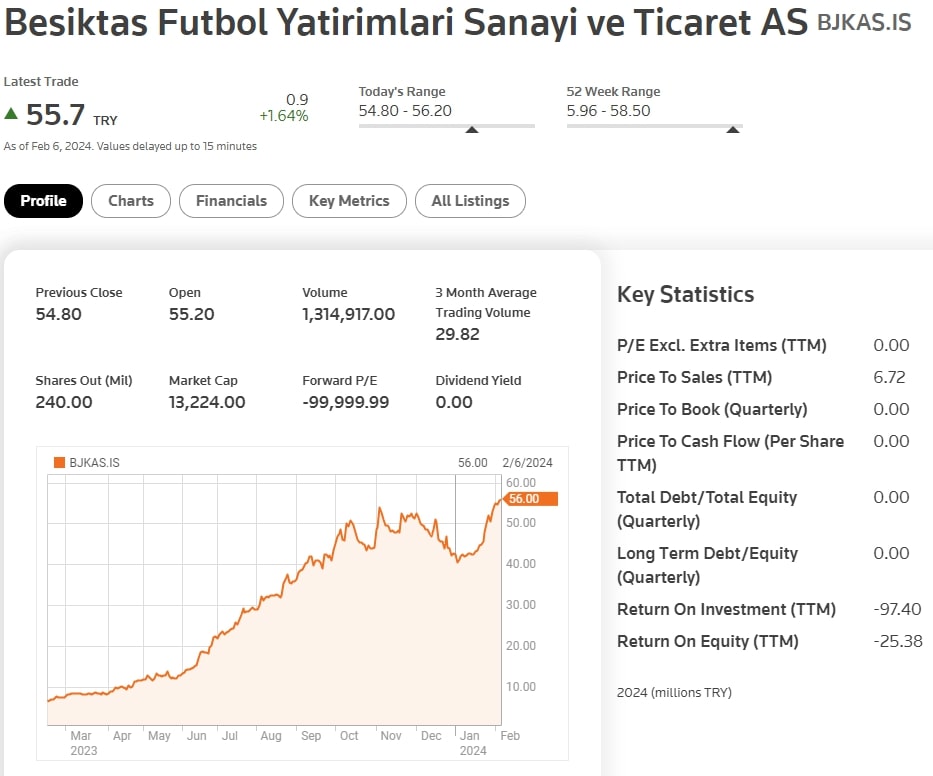Screen dimensions: 933x776
Task: Click the 30.00 label on price axis
Action: [x=521, y=605]
